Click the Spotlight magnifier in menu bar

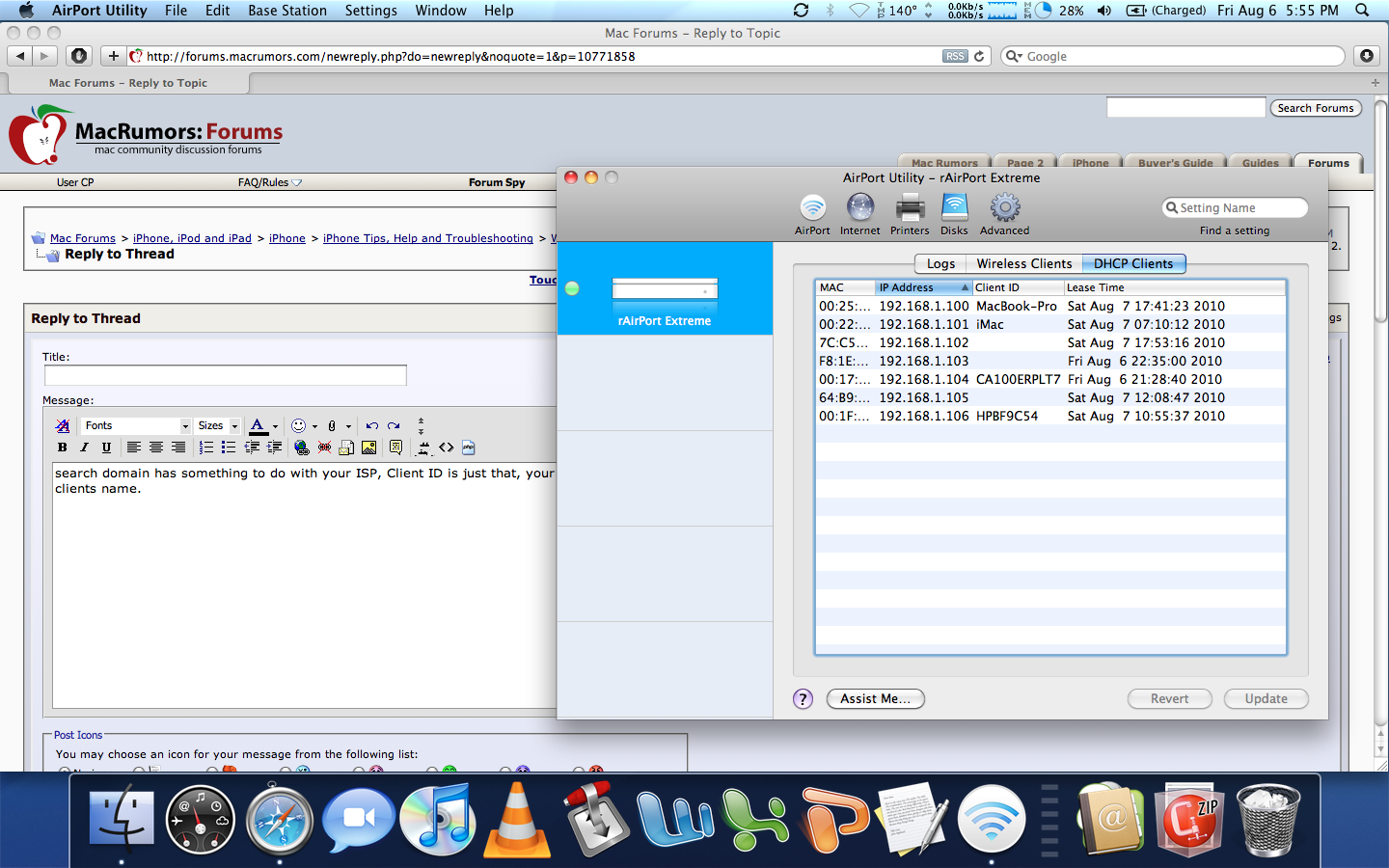tap(1363, 11)
